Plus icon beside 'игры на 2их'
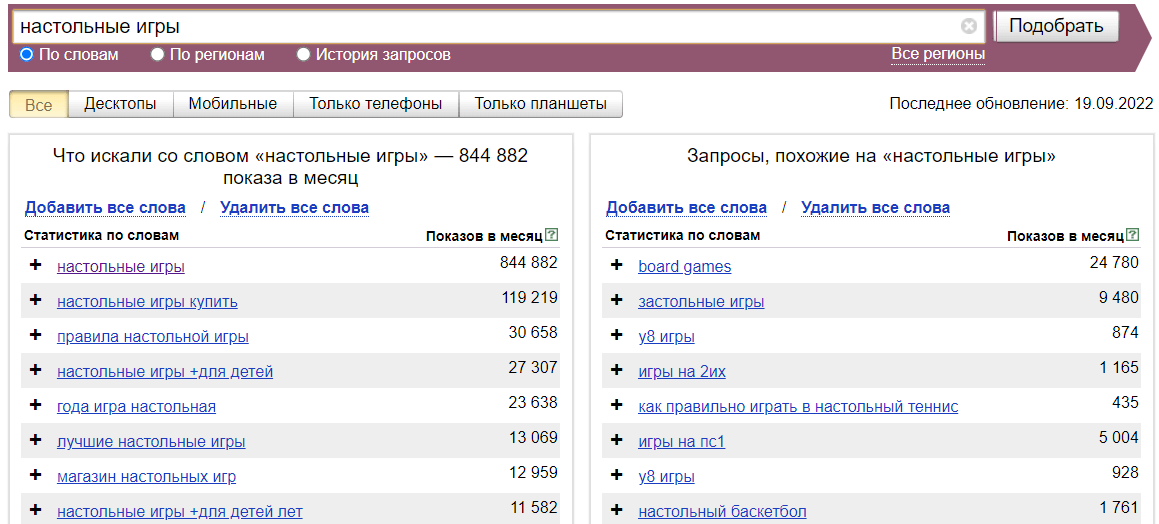 tap(616, 370)
